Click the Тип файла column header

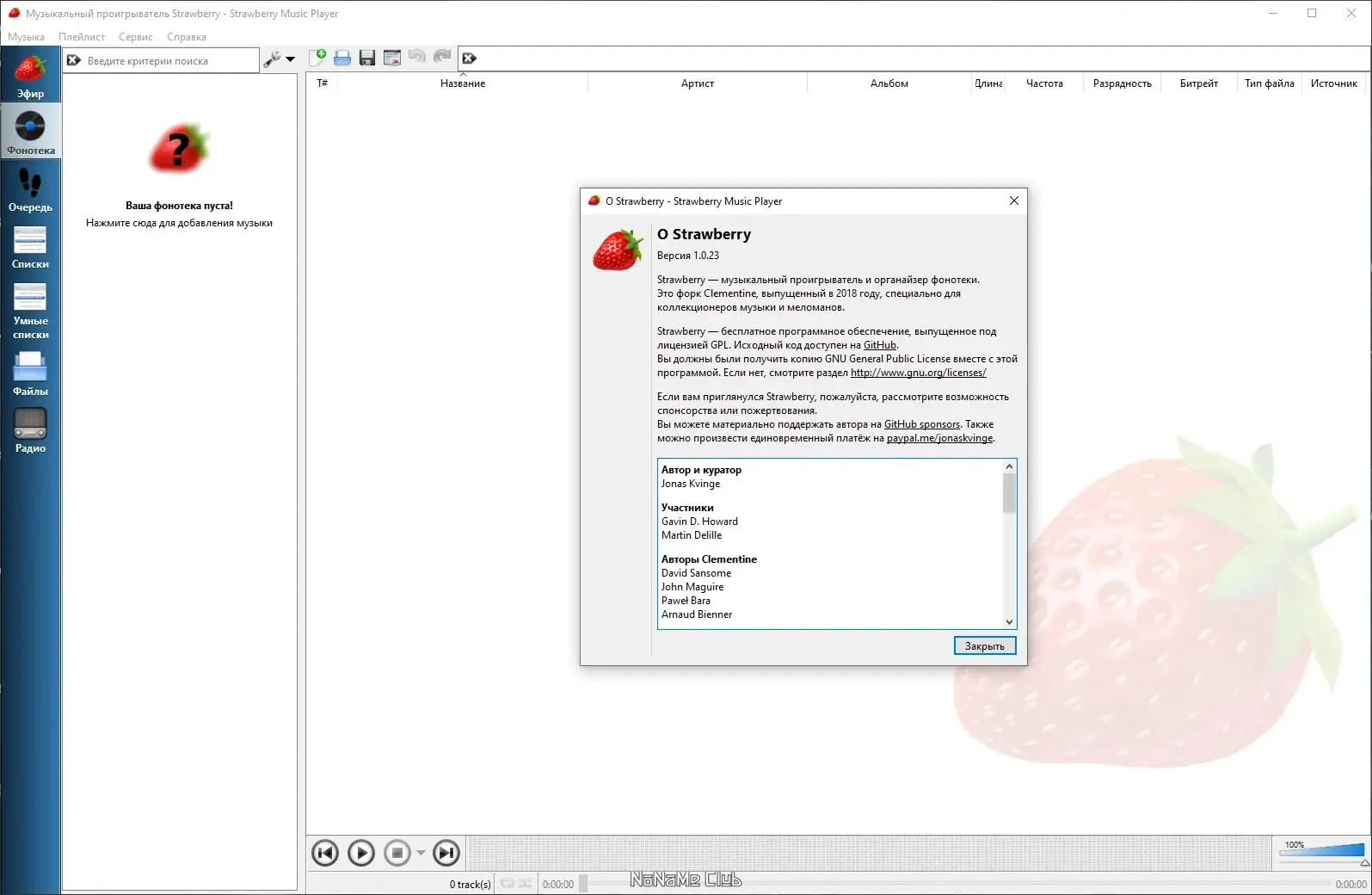(1269, 83)
